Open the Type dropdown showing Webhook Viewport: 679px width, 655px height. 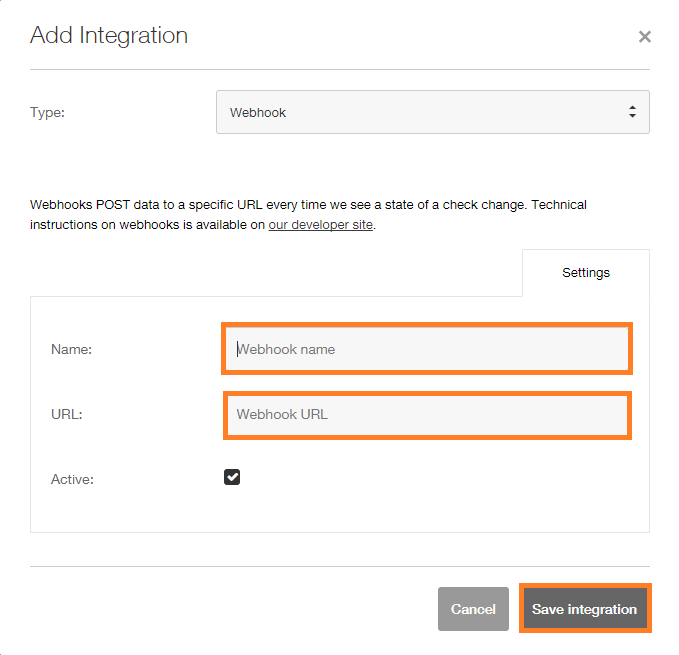coord(432,112)
